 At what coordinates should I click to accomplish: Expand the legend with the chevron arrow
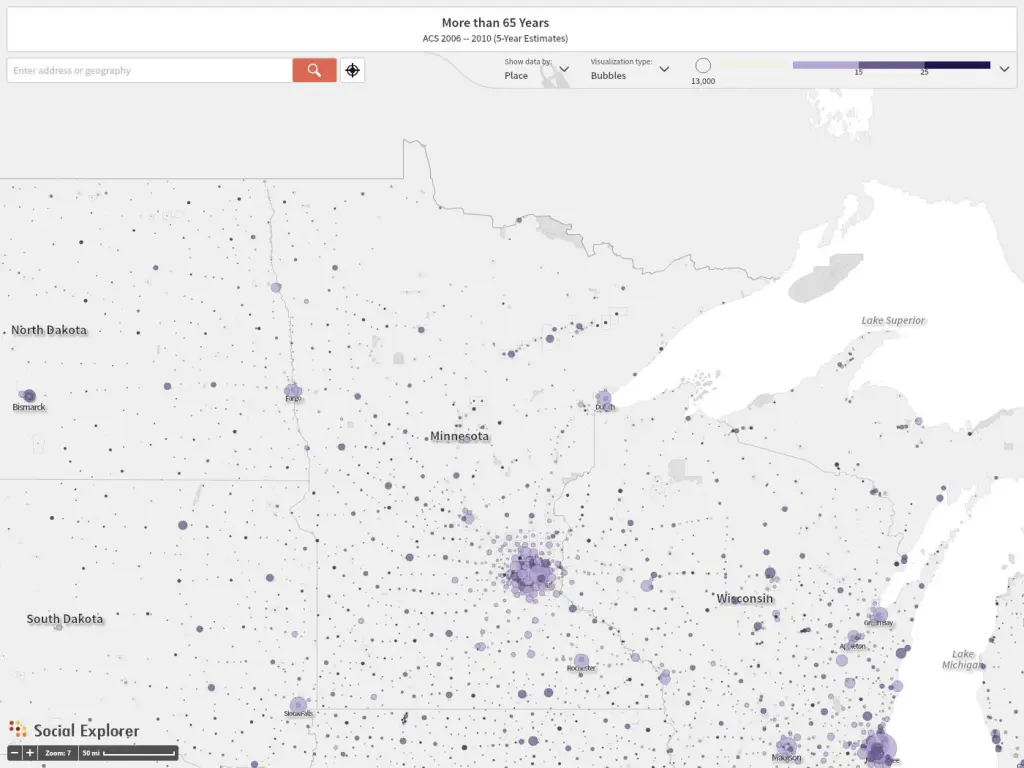click(x=1004, y=69)
